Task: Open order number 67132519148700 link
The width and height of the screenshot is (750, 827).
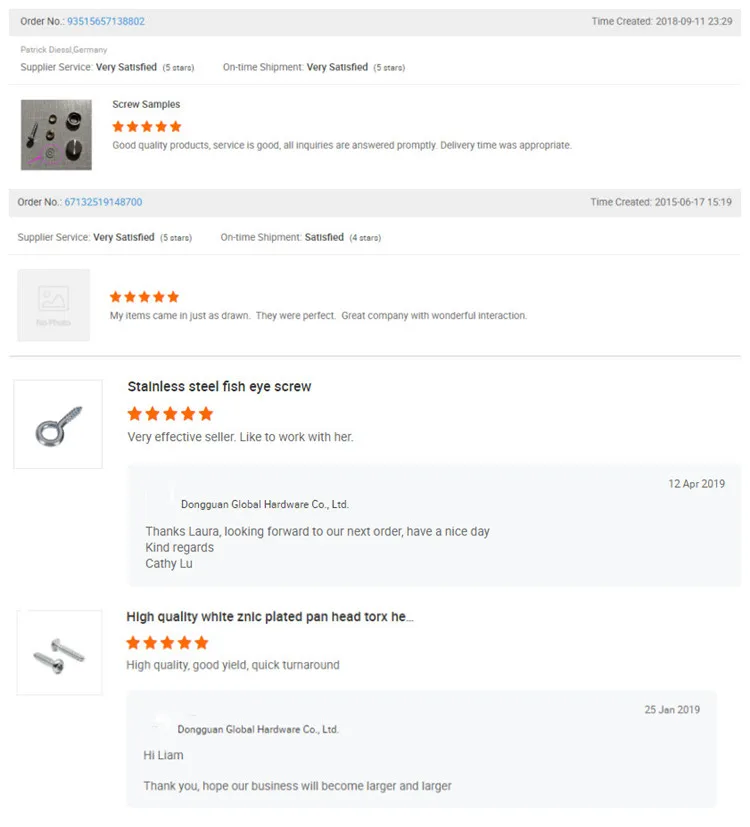Action: point(103,202)
